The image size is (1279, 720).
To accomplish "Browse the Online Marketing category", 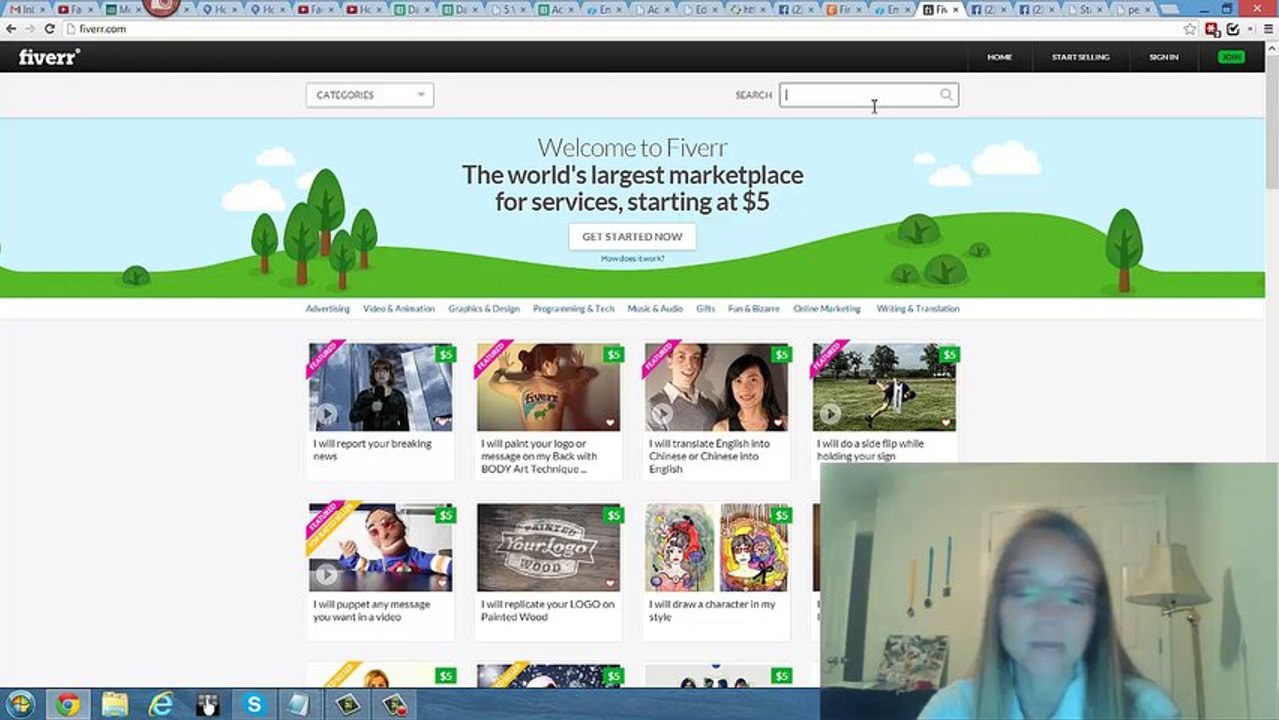I will click(827, 309).
